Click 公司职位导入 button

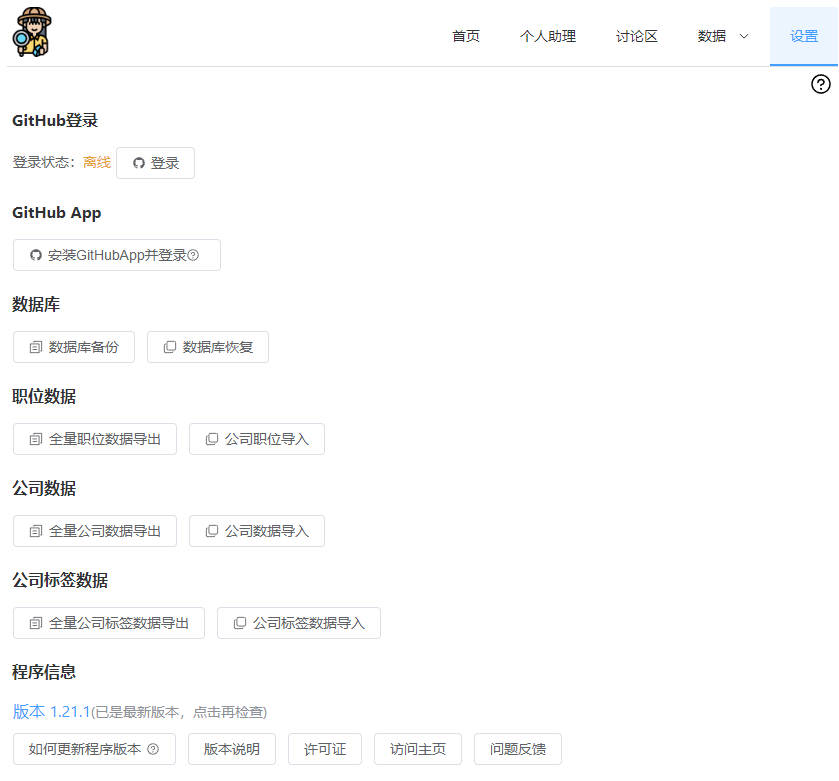pyautogui.click(x=257, y=439)
